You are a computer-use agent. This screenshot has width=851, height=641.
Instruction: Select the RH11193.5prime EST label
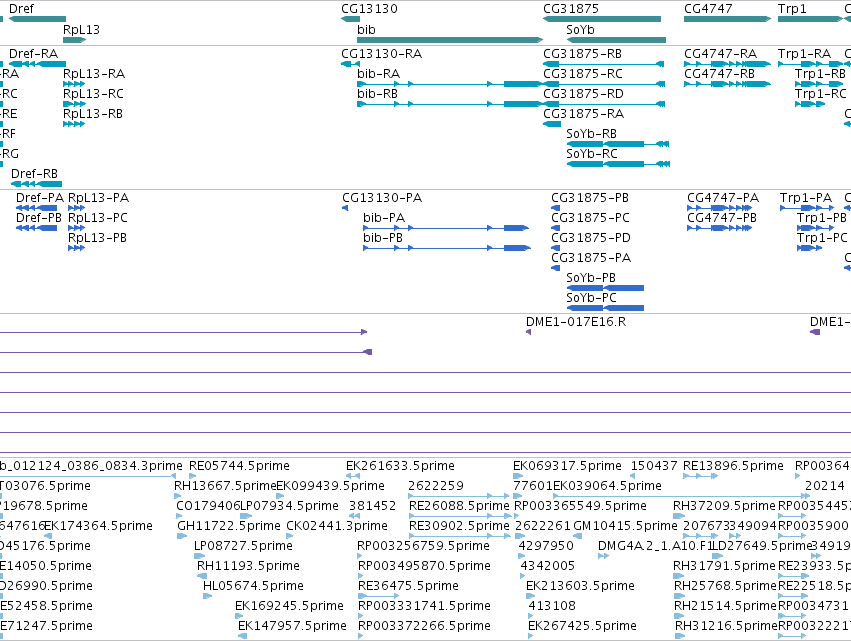(x=248, y=566)
